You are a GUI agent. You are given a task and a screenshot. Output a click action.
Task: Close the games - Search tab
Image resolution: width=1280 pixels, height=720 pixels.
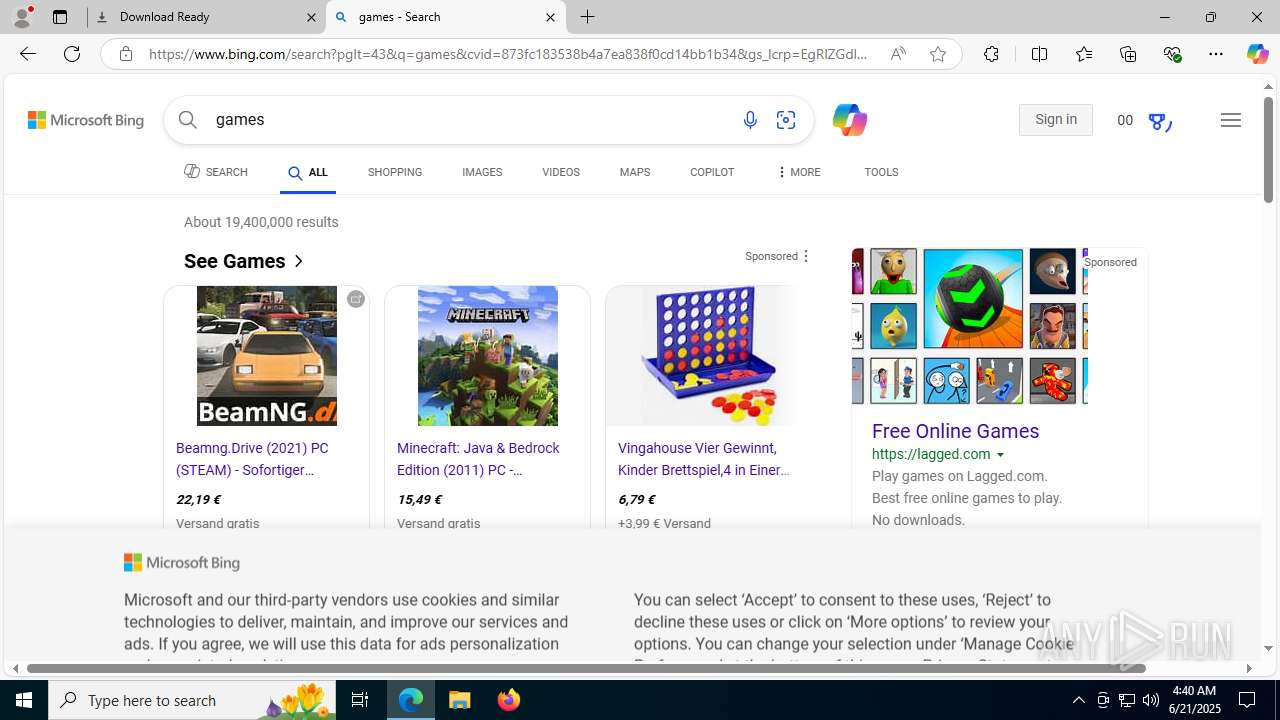pos(550,17)
